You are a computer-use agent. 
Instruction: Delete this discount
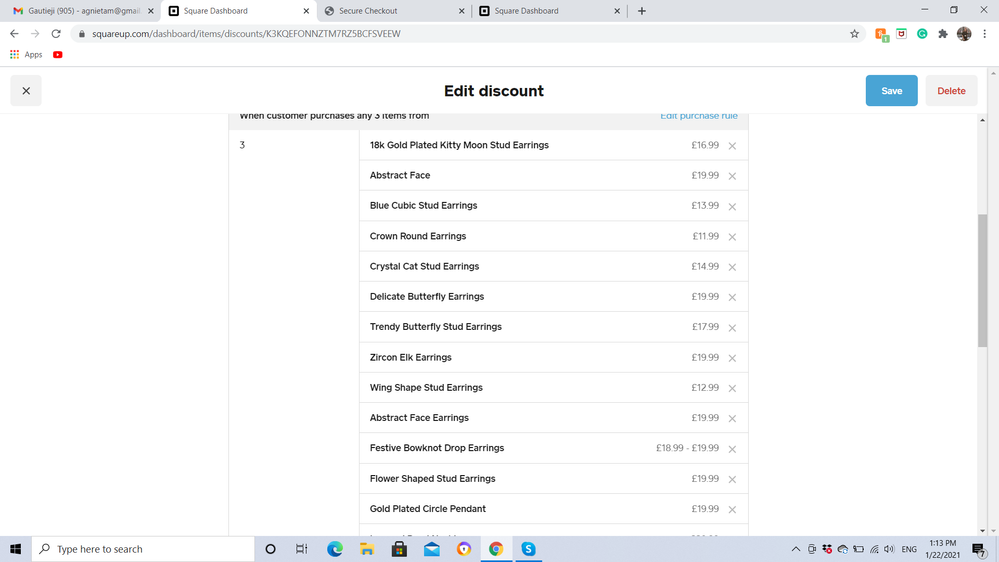pyautogui.click(x=951, y=91)
